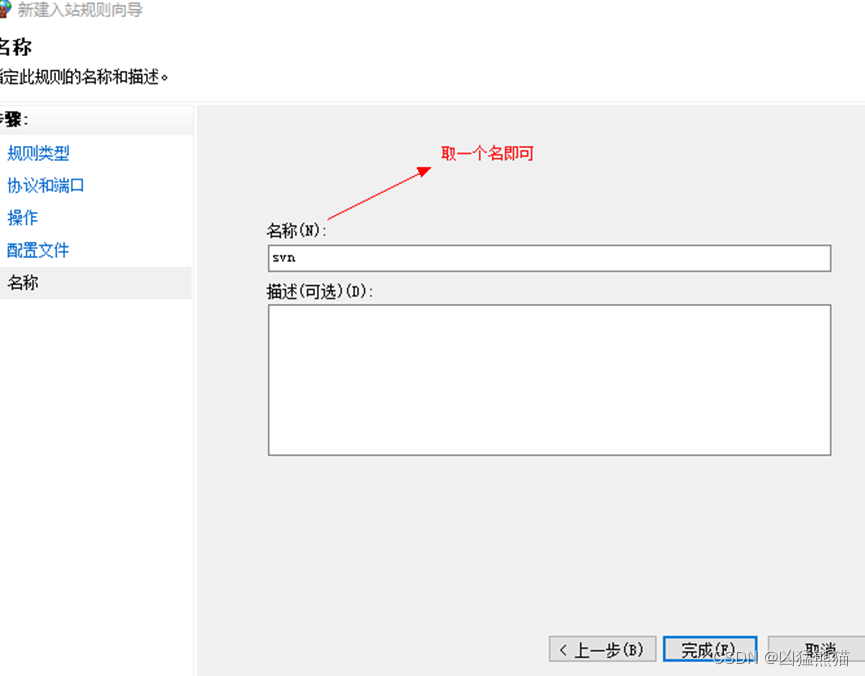Select the svn text in the name box
Screen dimensions: 865x676
click(283, 258)
